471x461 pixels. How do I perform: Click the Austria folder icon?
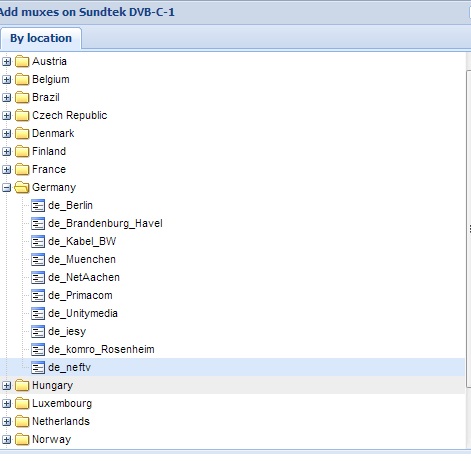point(22,61)
